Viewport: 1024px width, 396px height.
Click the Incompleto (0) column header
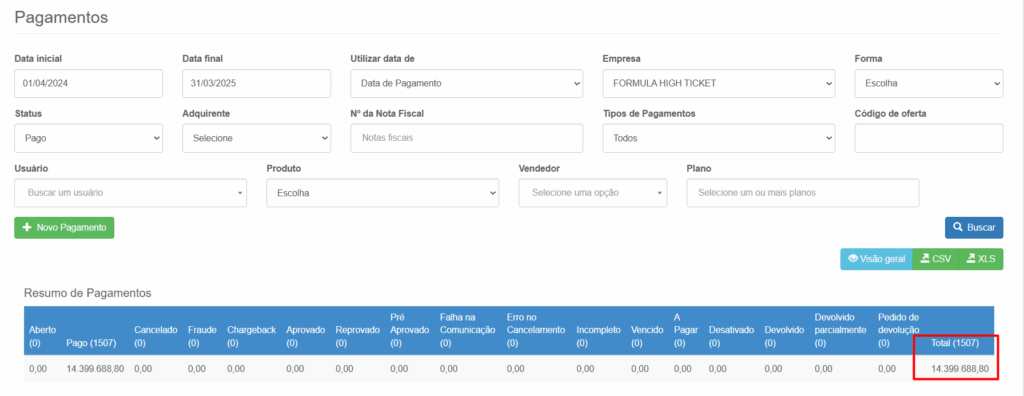[x=598, y=337]
